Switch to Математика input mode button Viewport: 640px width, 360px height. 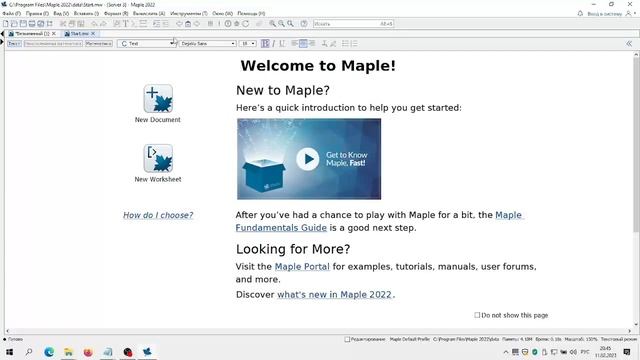[x=99, y=43]
